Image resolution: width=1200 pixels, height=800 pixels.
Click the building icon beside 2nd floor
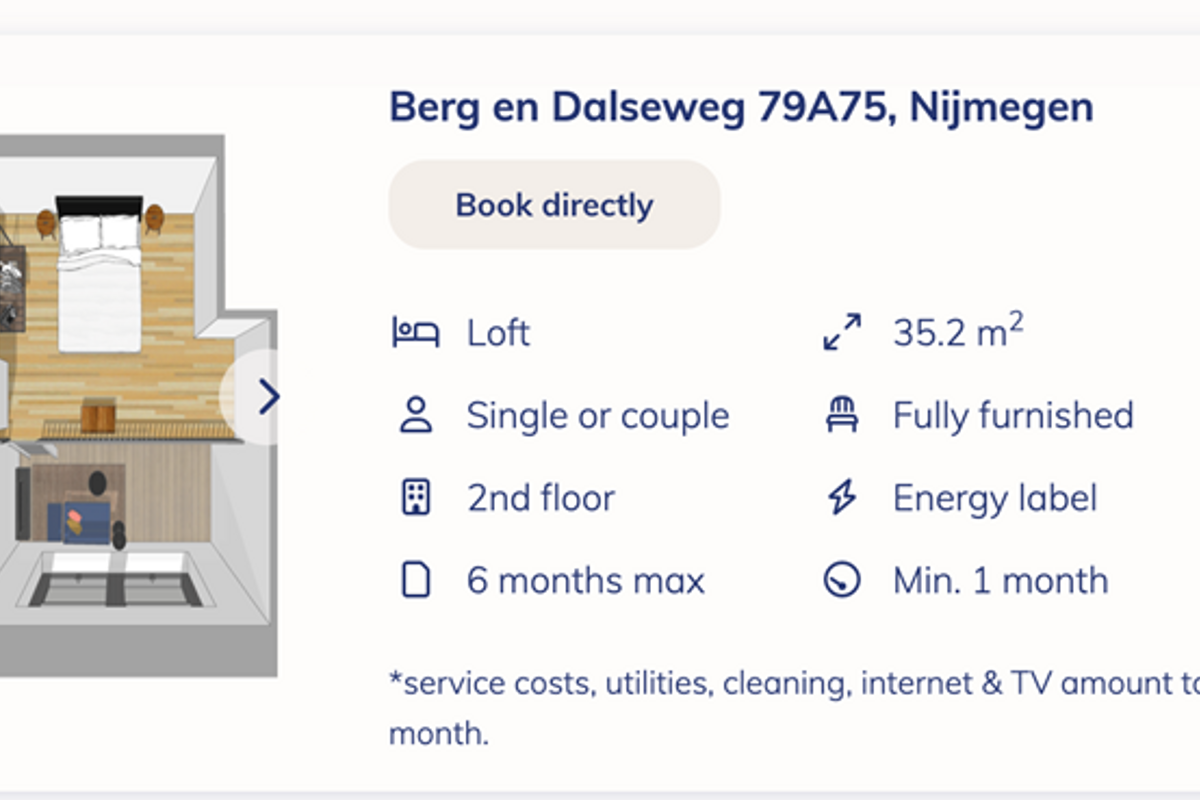pyautogui.click(x=415, y=497)
